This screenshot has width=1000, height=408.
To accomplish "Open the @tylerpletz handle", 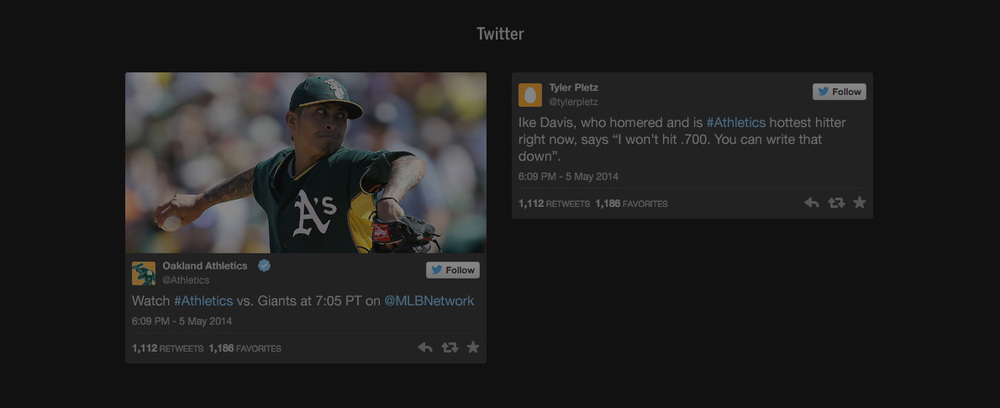I will (573, 102).
